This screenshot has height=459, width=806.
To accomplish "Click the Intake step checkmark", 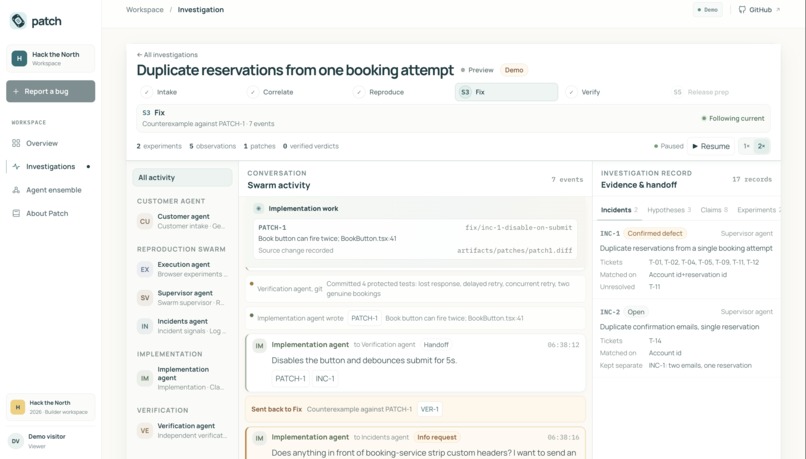I will click(146, 92).
